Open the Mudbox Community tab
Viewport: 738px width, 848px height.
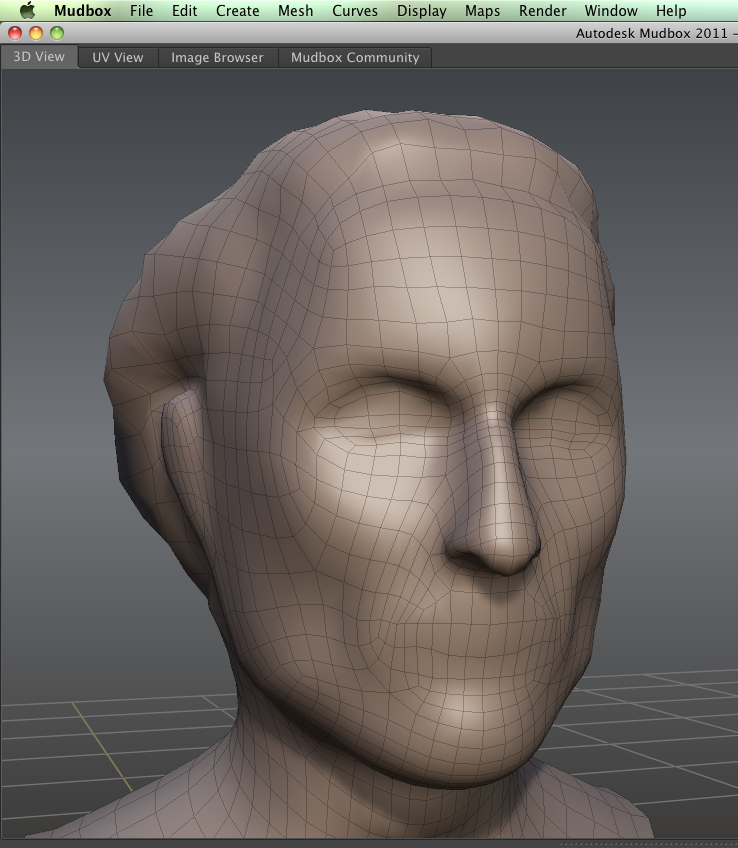coord(355,57)
